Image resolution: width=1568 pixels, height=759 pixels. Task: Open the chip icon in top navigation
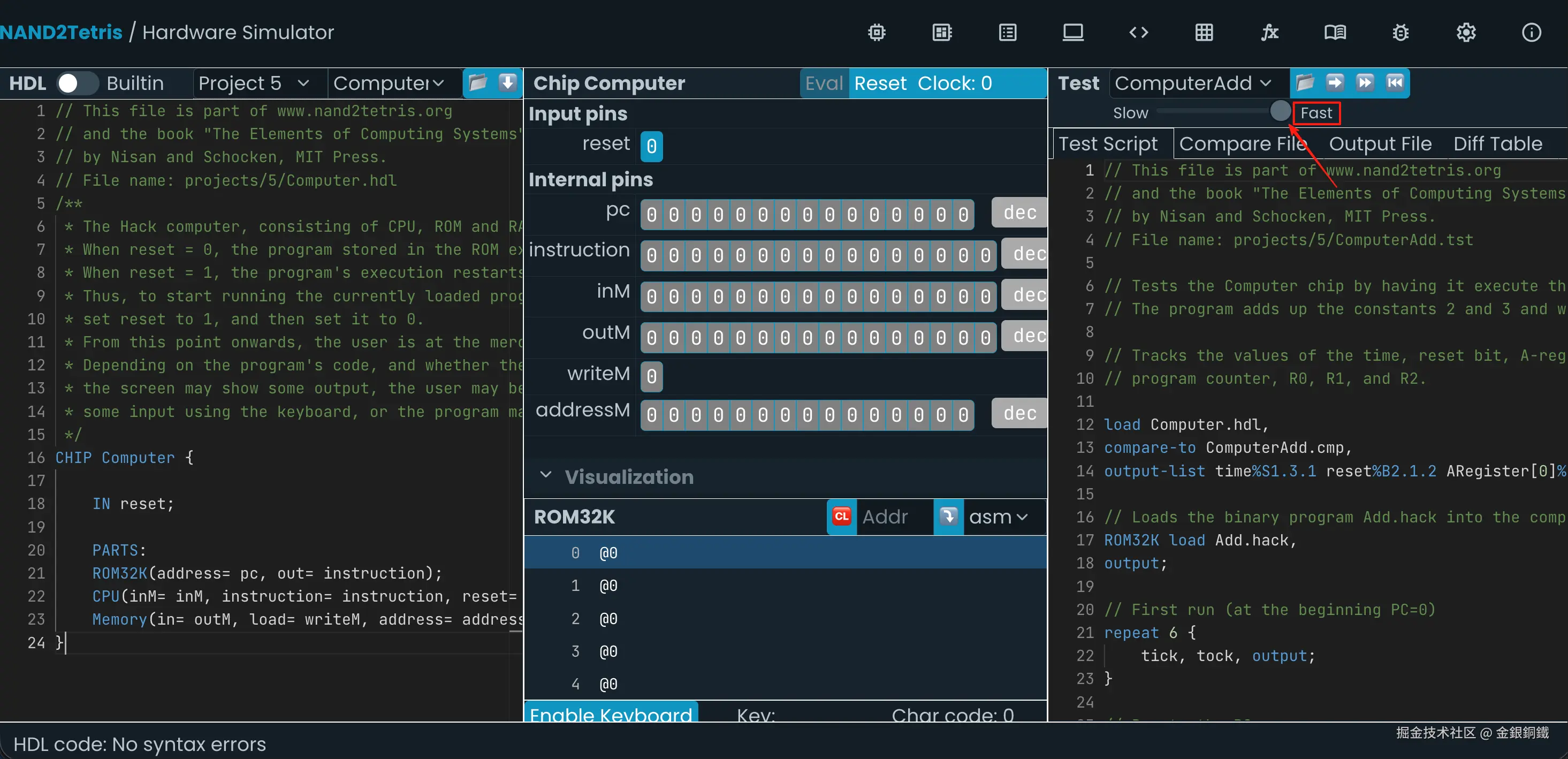click(x=877, y=32)
